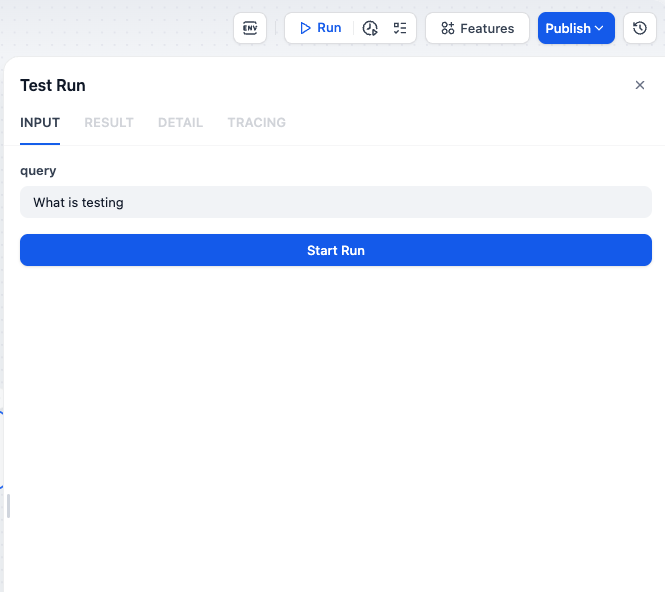Click the Features button label

(x=487, y=28)
